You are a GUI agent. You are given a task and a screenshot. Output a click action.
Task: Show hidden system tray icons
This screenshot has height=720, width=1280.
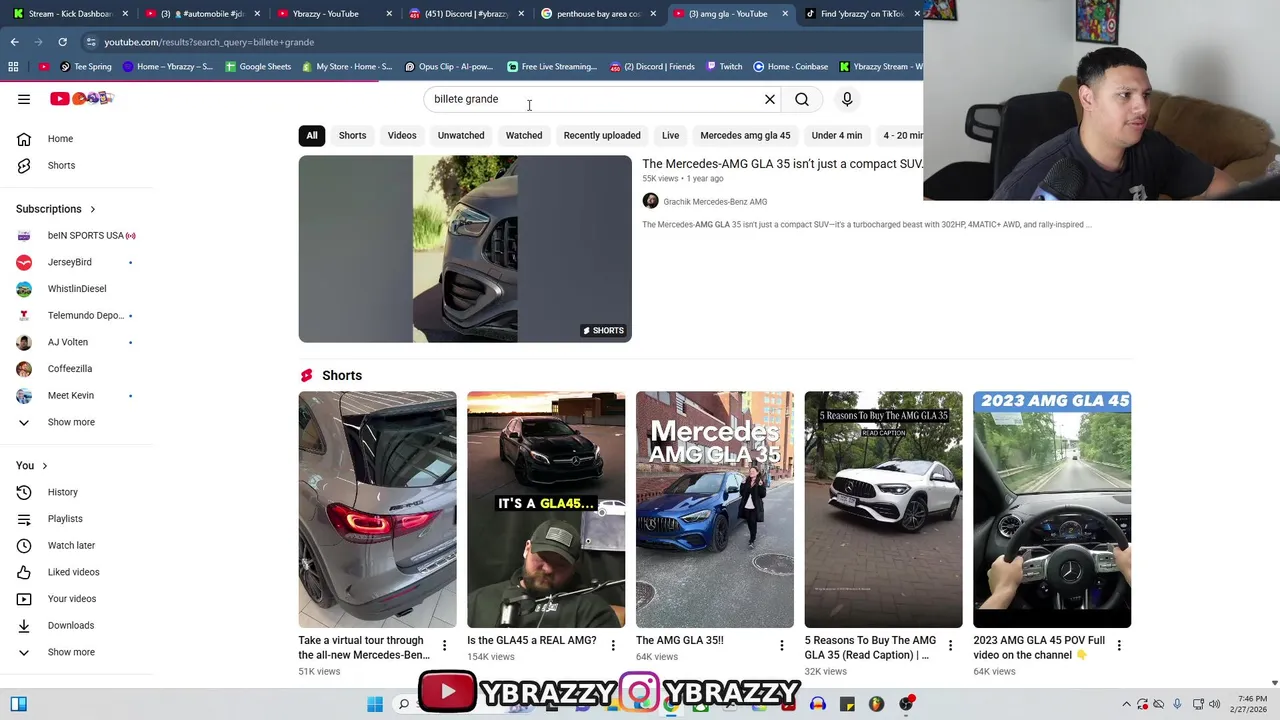point(1126,704)
